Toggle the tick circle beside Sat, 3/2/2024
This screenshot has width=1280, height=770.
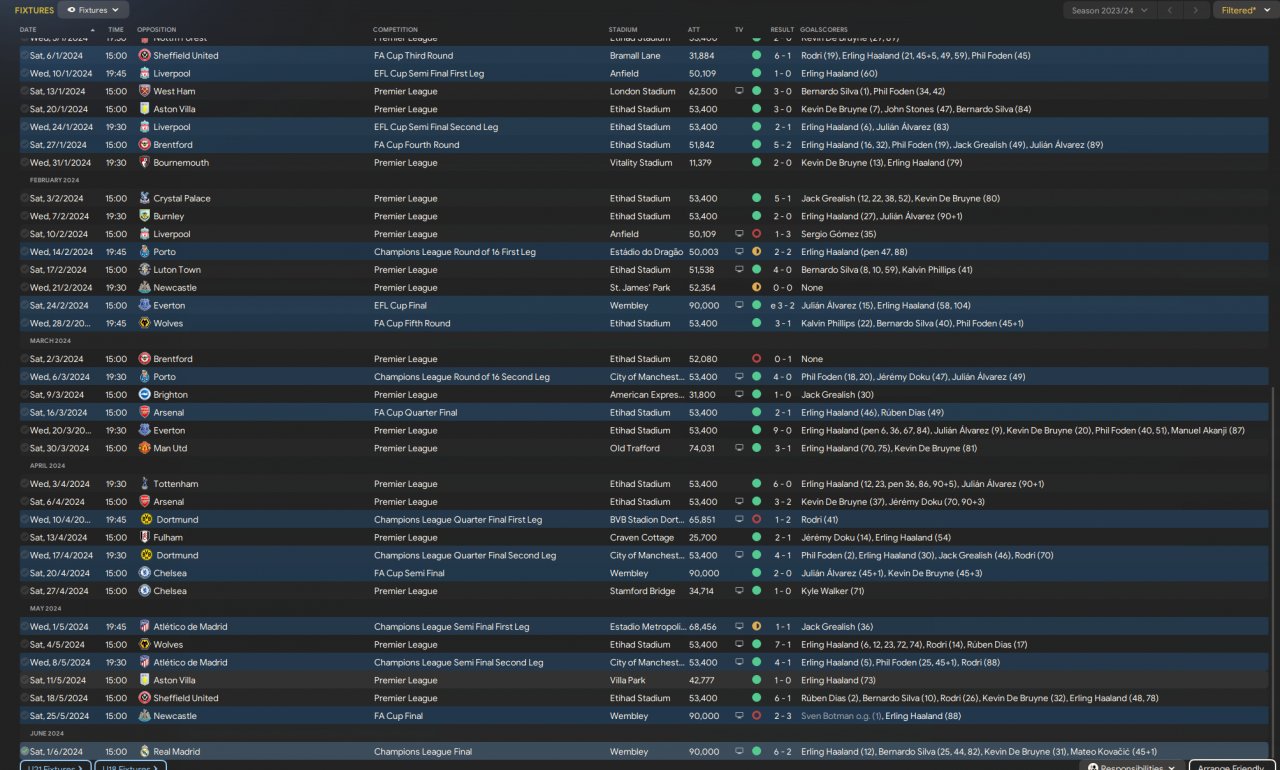pos(25,199)
